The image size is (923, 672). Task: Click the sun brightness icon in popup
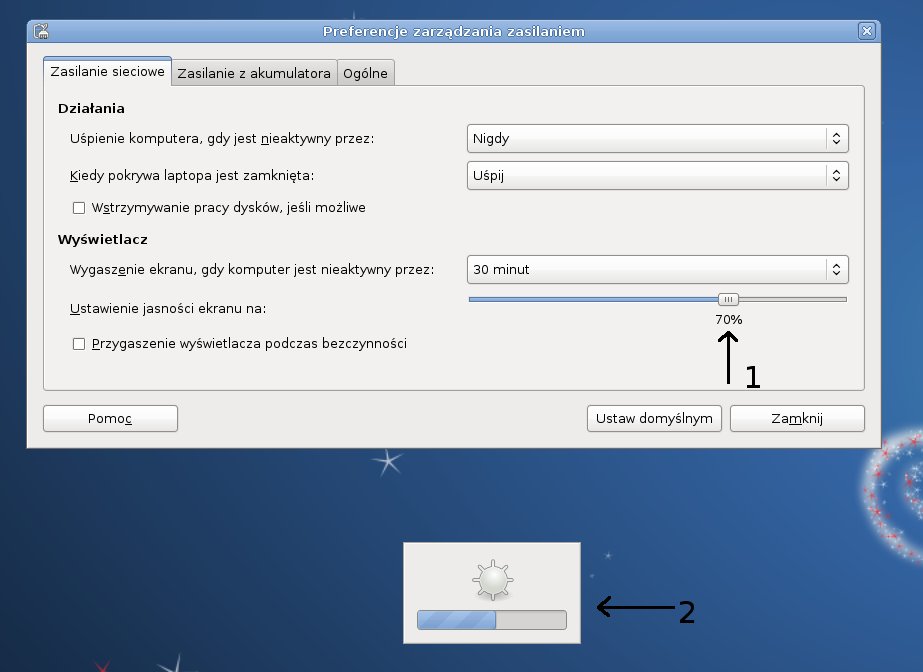491,580
